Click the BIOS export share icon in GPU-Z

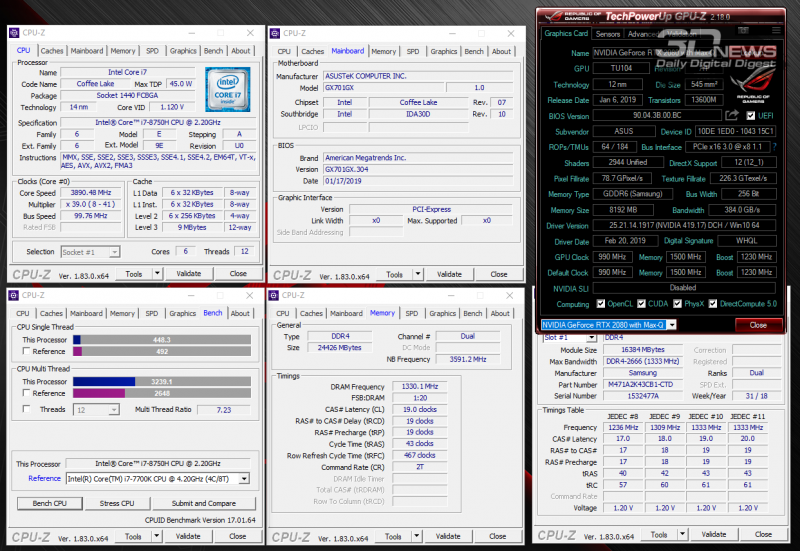[732, 115]
